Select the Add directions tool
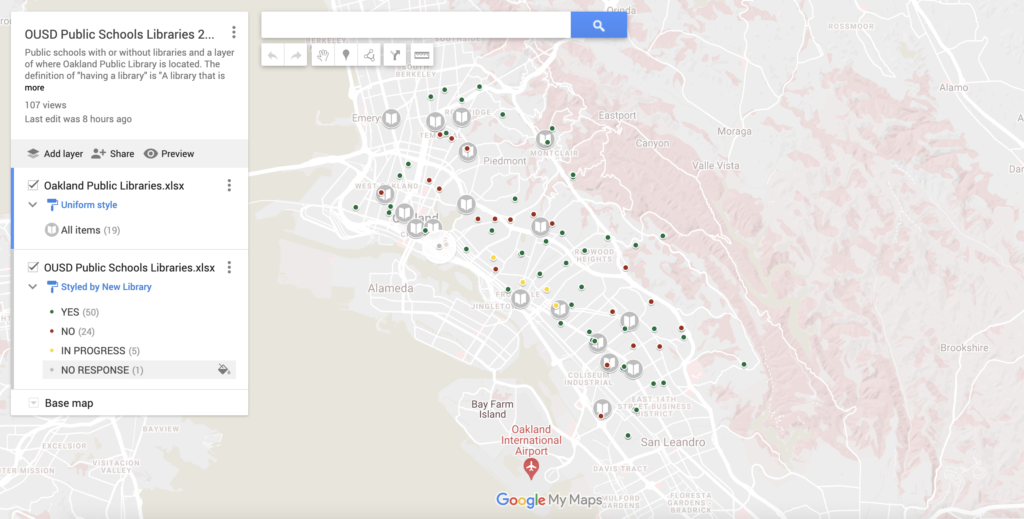This screenshot has height=519, width=1024. [x=394, y=55]
